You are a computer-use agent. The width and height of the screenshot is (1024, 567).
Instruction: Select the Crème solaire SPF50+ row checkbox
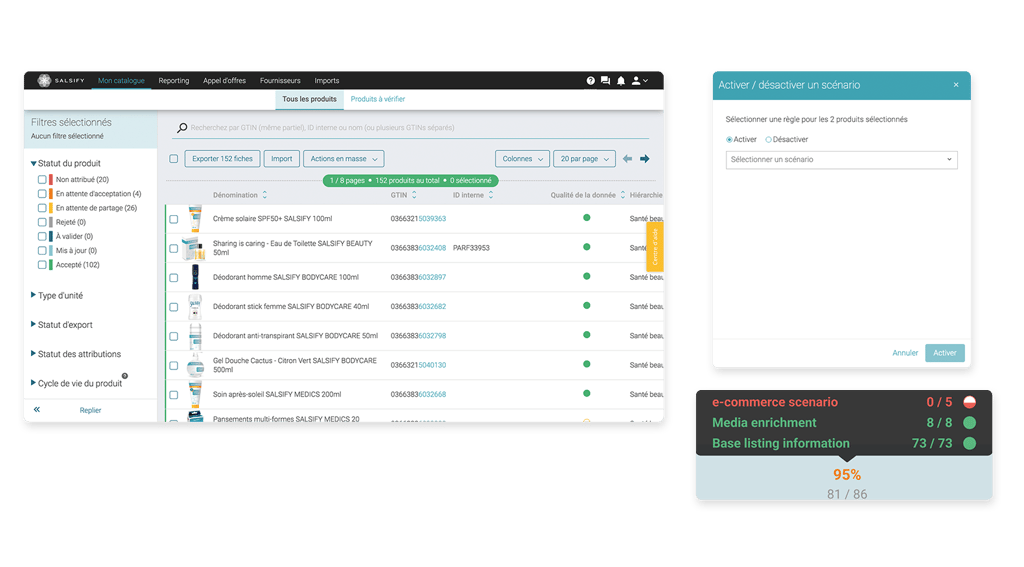click(174, 219)
